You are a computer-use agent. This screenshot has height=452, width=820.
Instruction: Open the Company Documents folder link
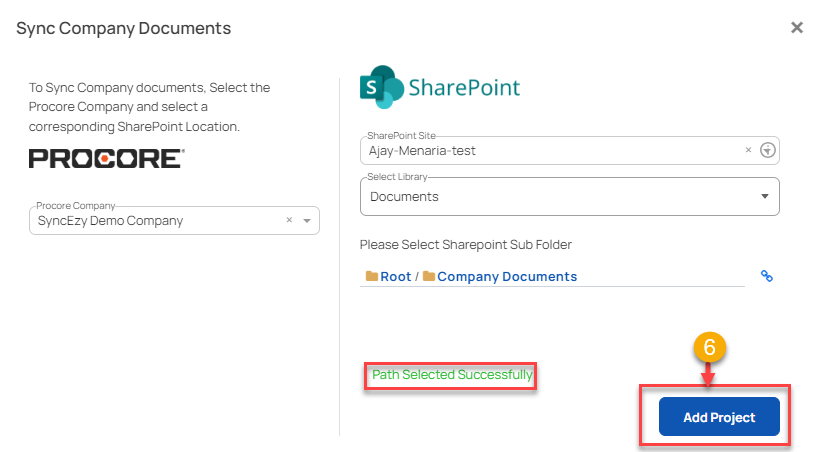point(507,277)
